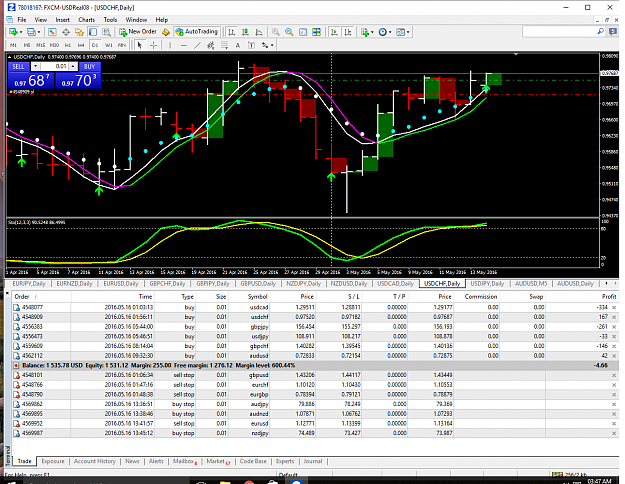
Task: Launch MetaEditor yellow book icon
Action: (x=166, y=32)
